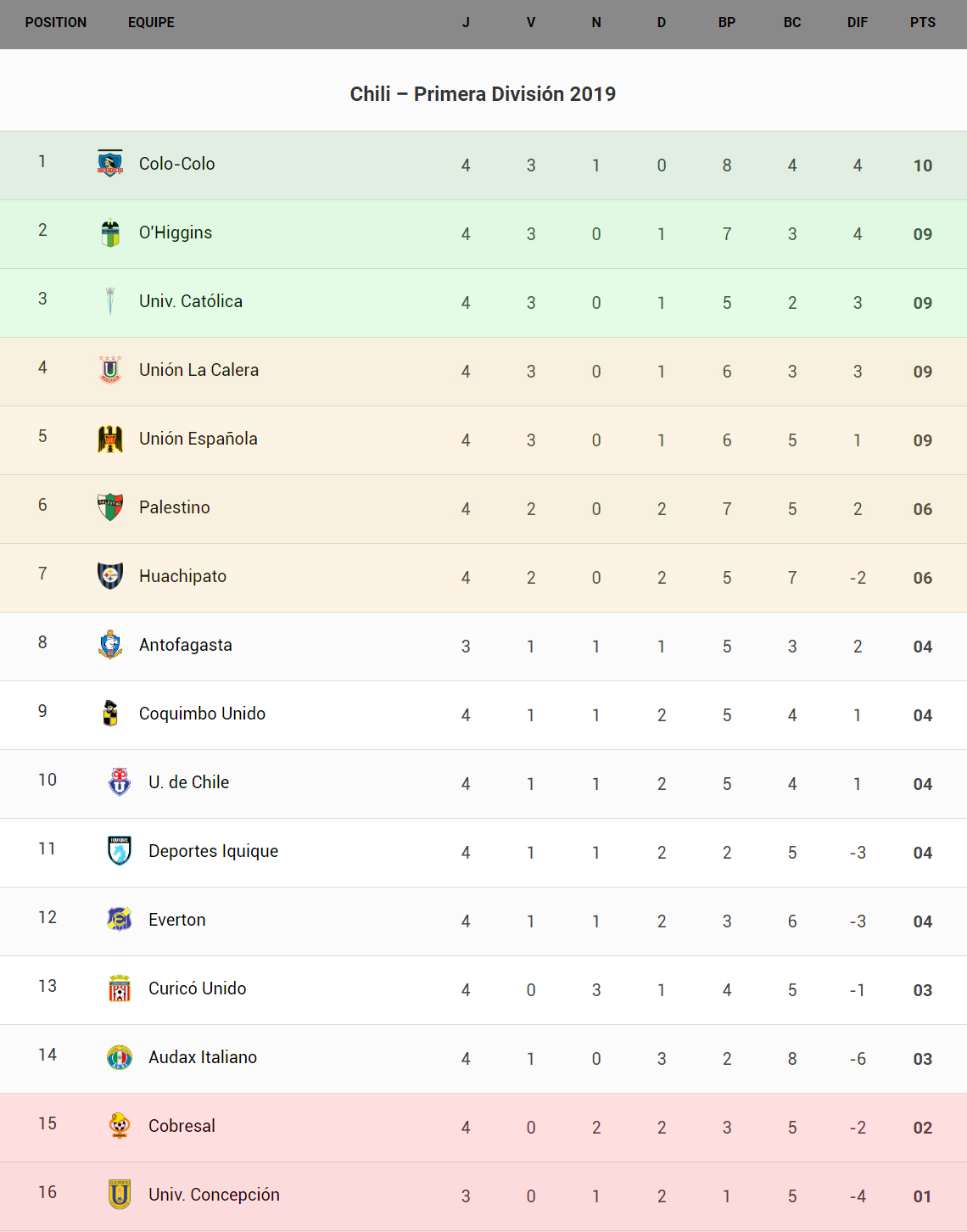The image size is (967, 1232).
Task: Click the EQUIPE column header
Action: pos(151,23)
